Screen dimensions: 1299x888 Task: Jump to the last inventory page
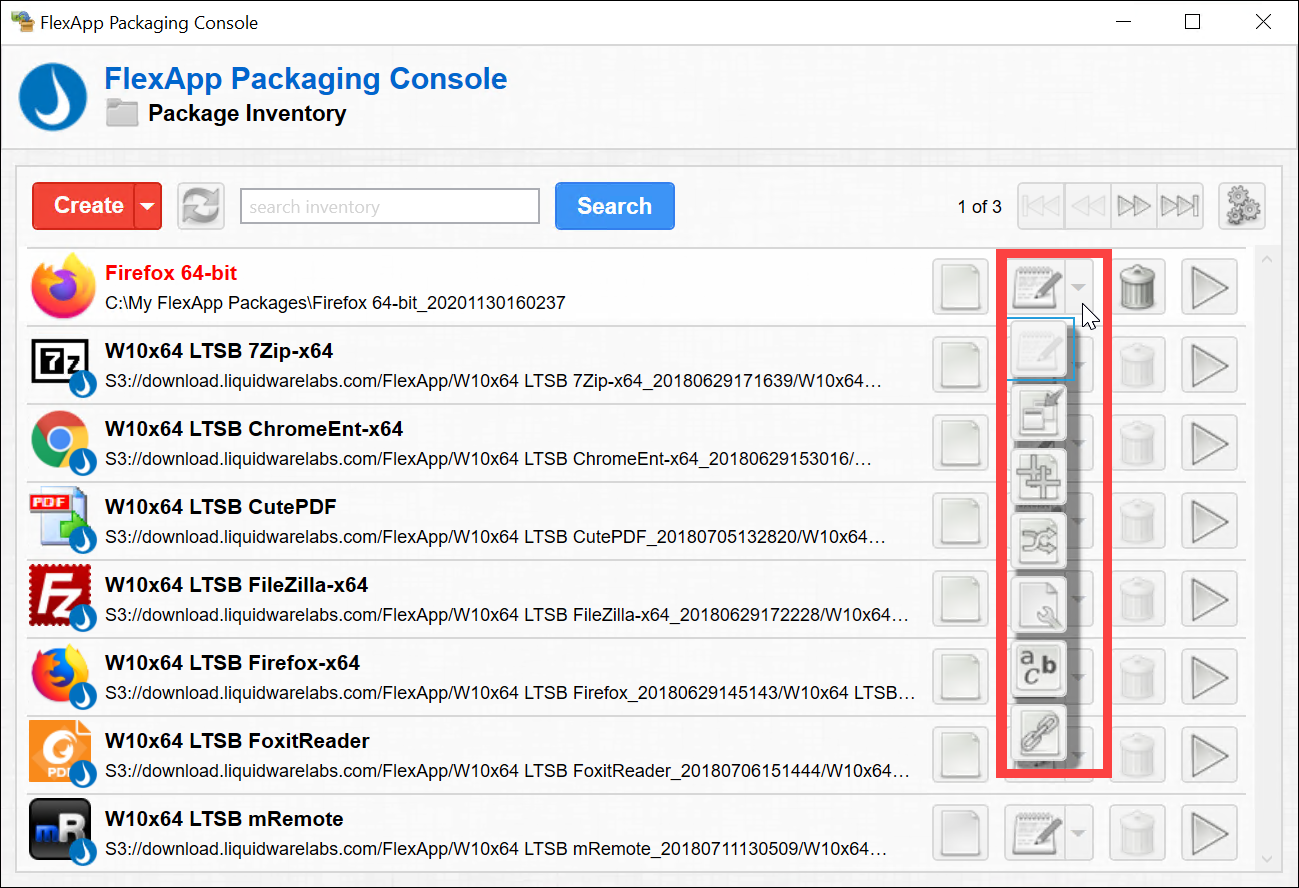[1179, 207]
